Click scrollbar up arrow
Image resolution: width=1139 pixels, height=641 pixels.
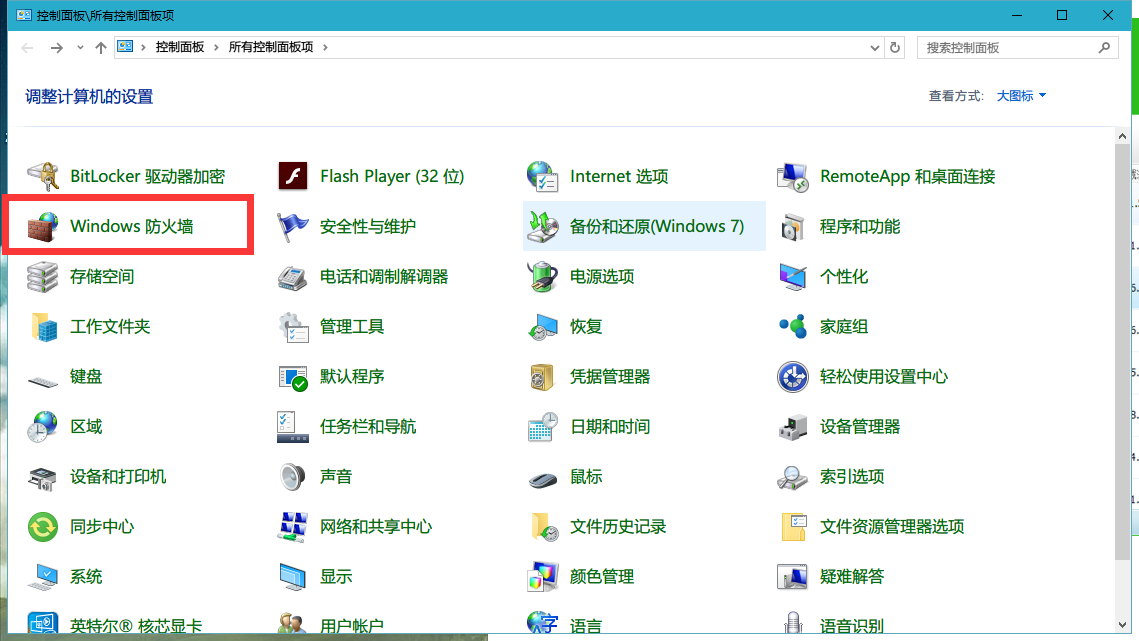(1122, 136)
